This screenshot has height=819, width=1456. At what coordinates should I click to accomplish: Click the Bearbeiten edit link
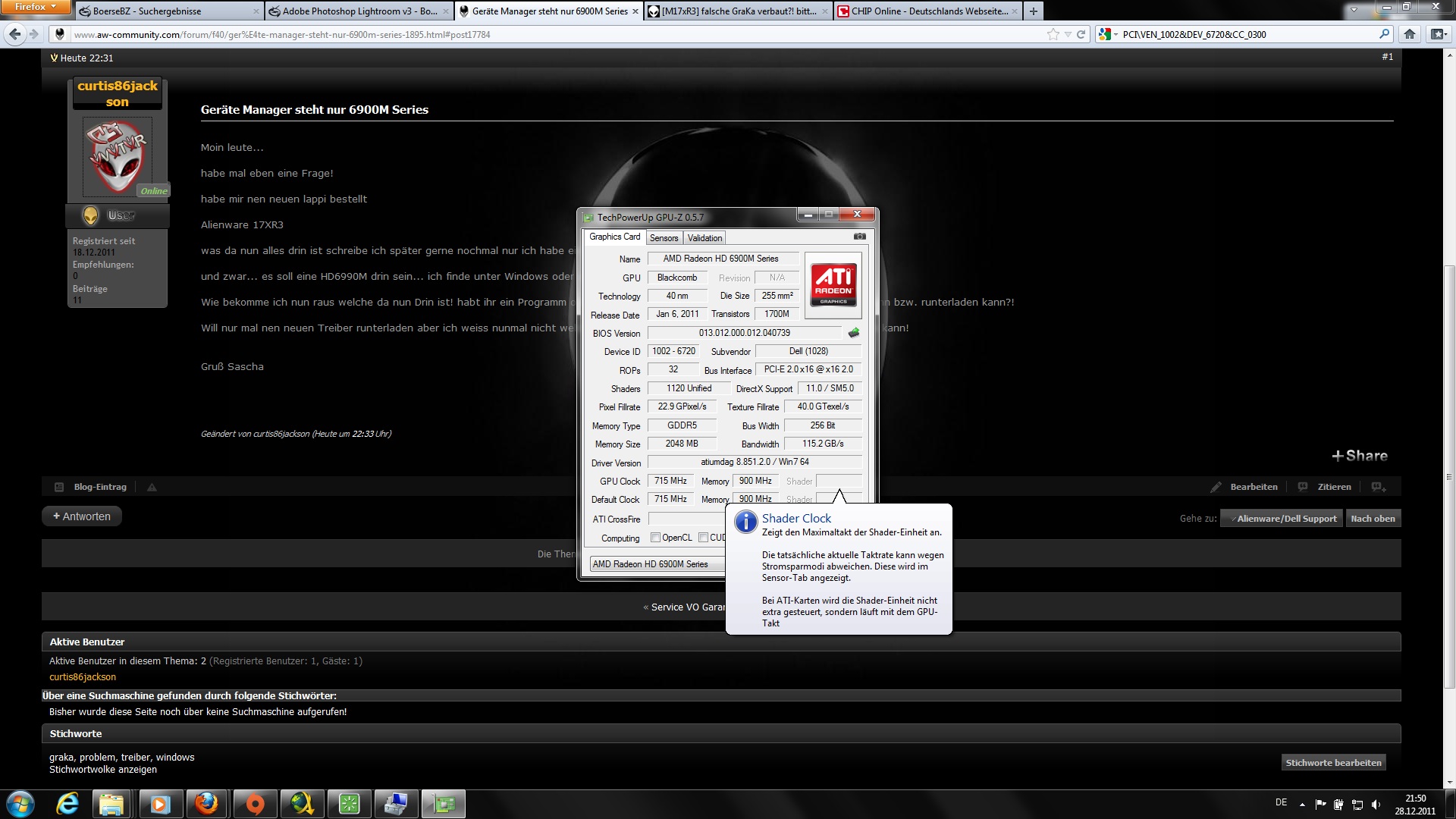coord(1244,487)
